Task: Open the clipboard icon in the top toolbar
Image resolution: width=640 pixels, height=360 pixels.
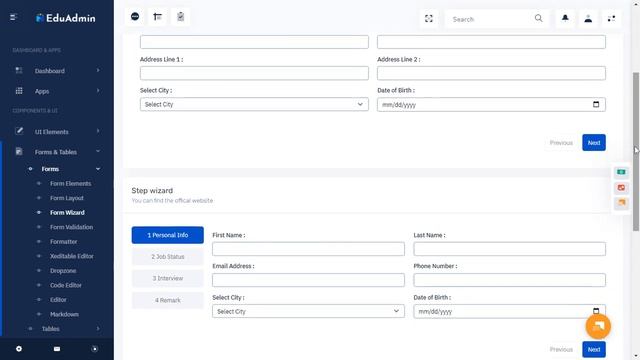Action: click(180, 17)
